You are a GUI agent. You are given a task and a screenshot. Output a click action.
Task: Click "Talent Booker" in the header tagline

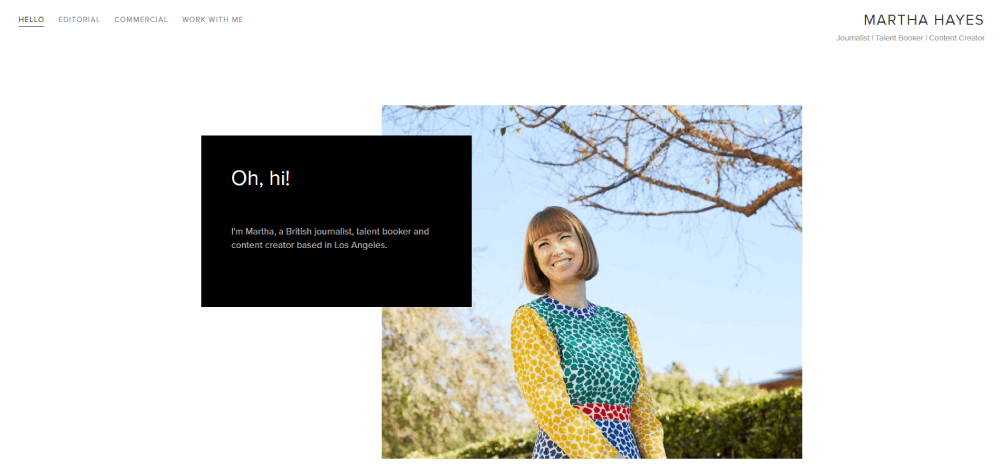[x=899, y=38]
